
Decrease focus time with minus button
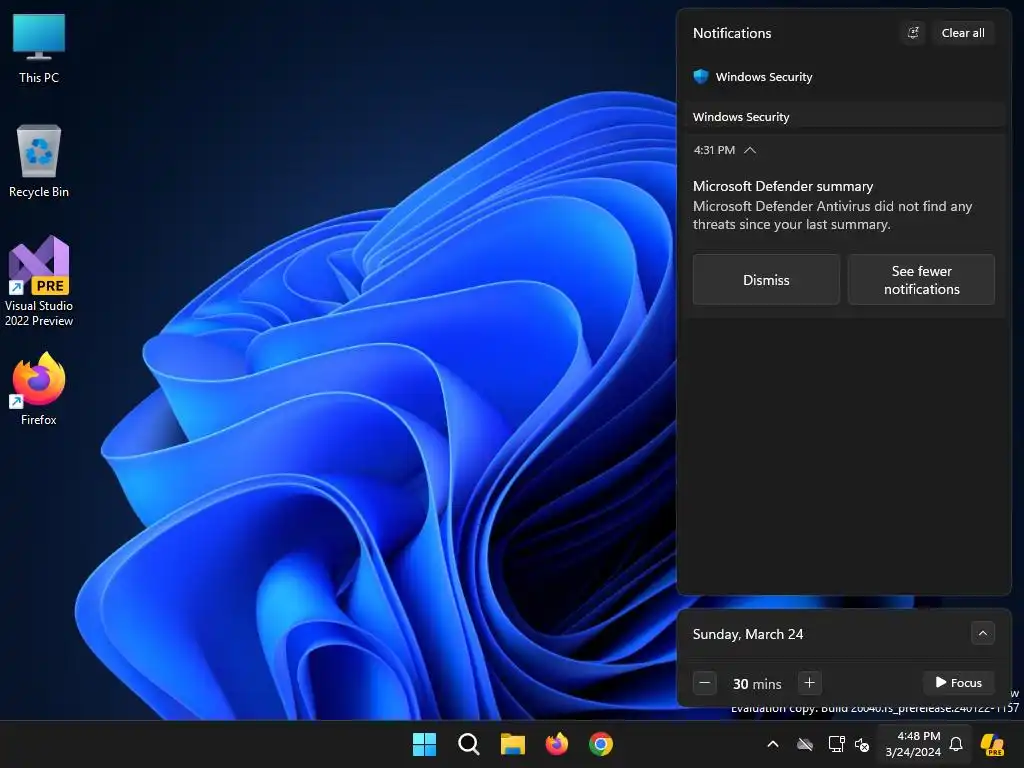[705, 683]
